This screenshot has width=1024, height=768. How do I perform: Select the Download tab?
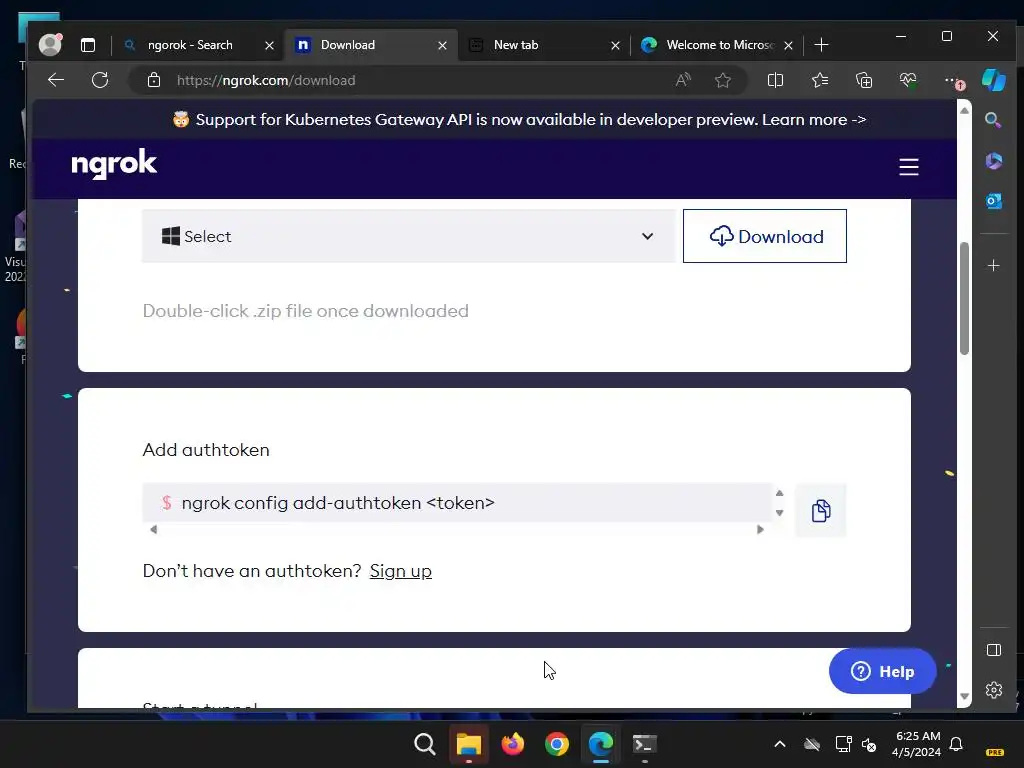pyautogui.click(x=347, y=45)
